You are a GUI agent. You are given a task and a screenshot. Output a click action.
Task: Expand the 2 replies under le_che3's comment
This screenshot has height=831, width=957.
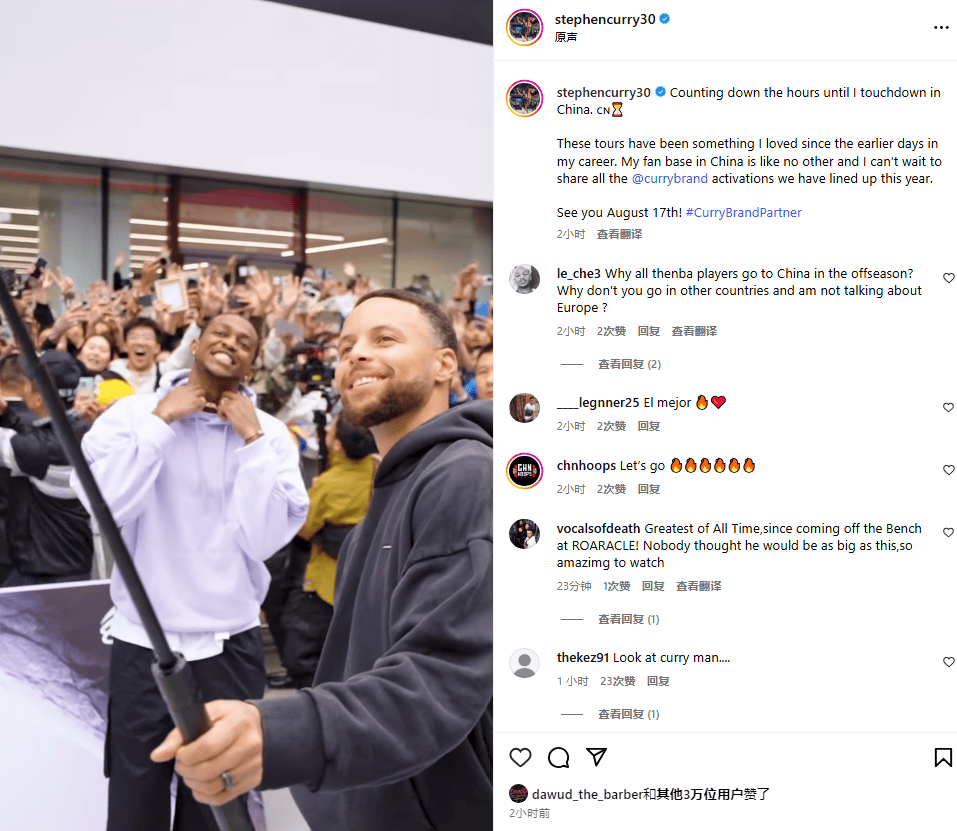[x=629, y=364]
